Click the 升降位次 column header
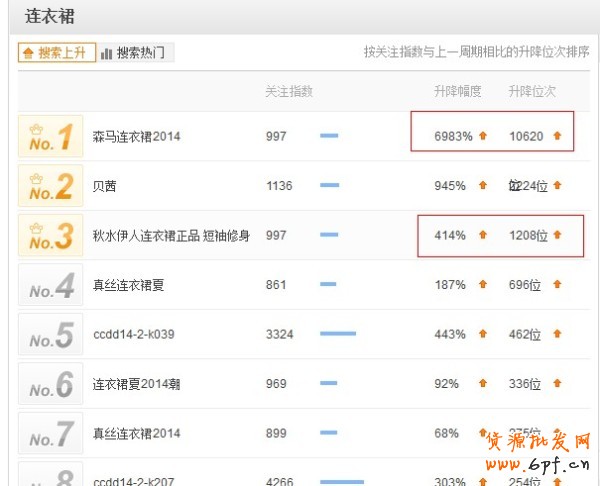 coord(532,92)
